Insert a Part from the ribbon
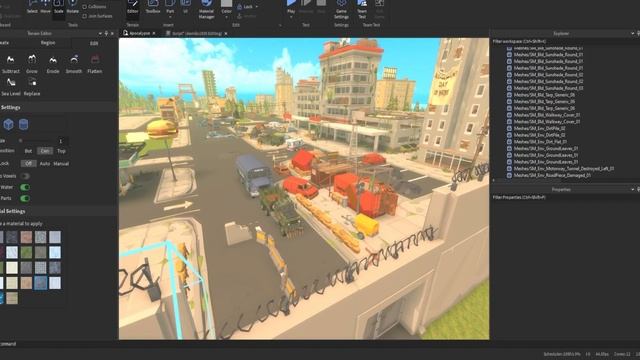 170,6
